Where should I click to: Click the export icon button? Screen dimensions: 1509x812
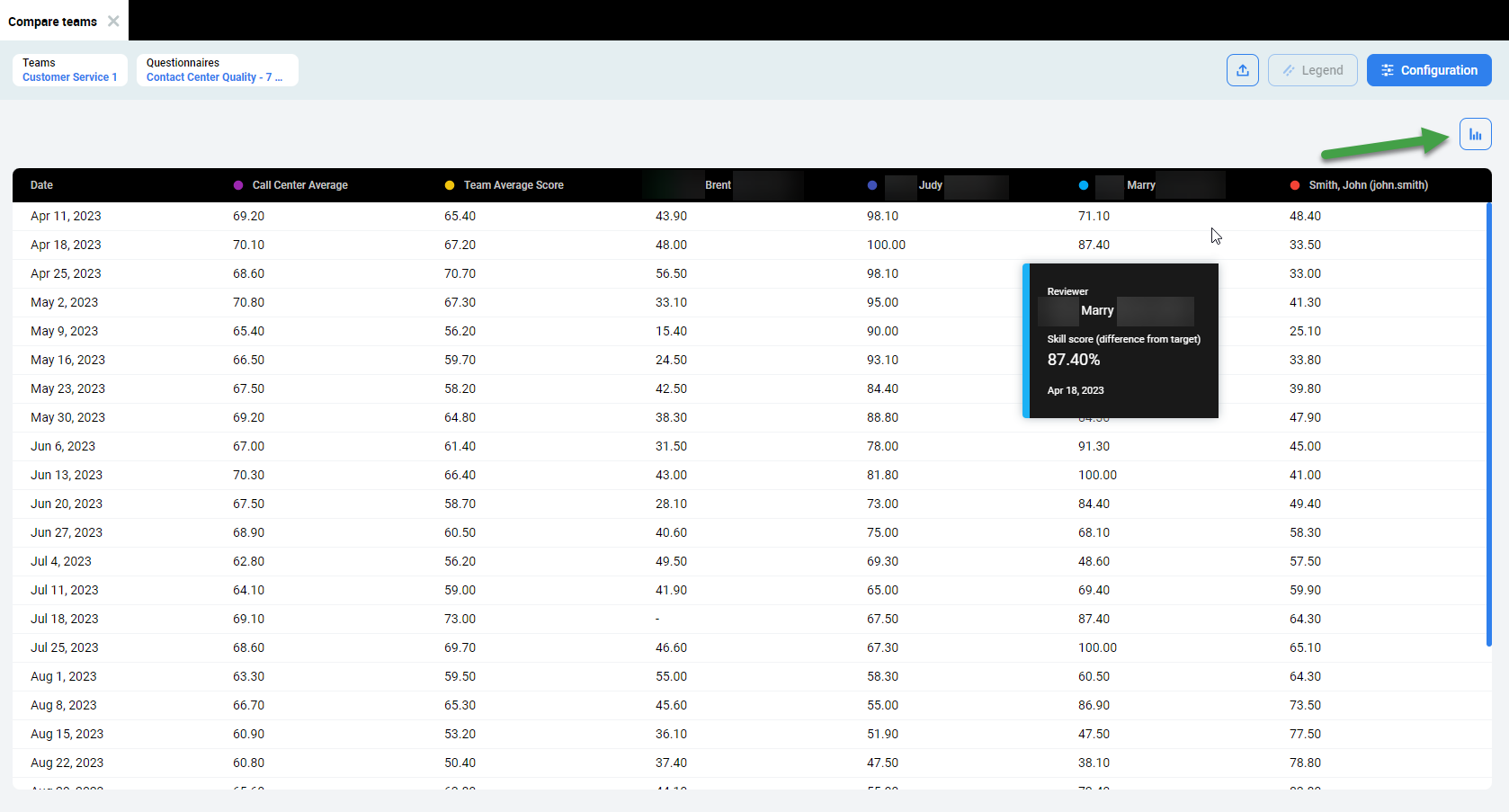[1242, 70]
